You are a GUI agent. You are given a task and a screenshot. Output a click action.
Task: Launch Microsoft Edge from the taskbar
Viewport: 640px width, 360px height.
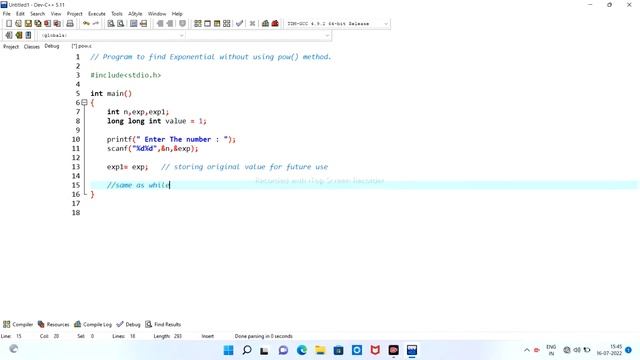[x=302, y=350]
